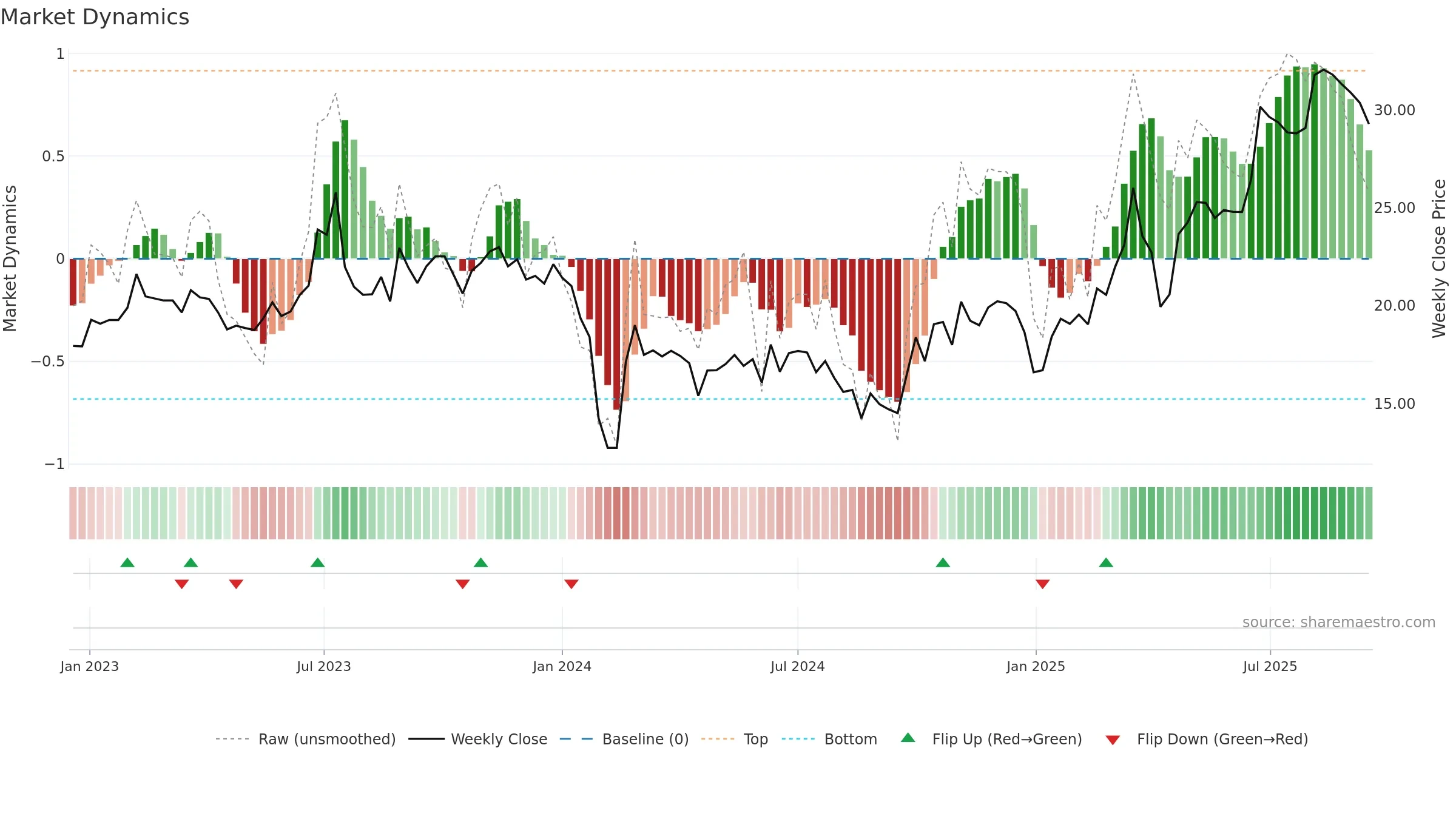Screen dimensions: 1456x819
Task: Click the Weekly Close Price axis title
Action: pyautogui.click(x=1439, y=258)
